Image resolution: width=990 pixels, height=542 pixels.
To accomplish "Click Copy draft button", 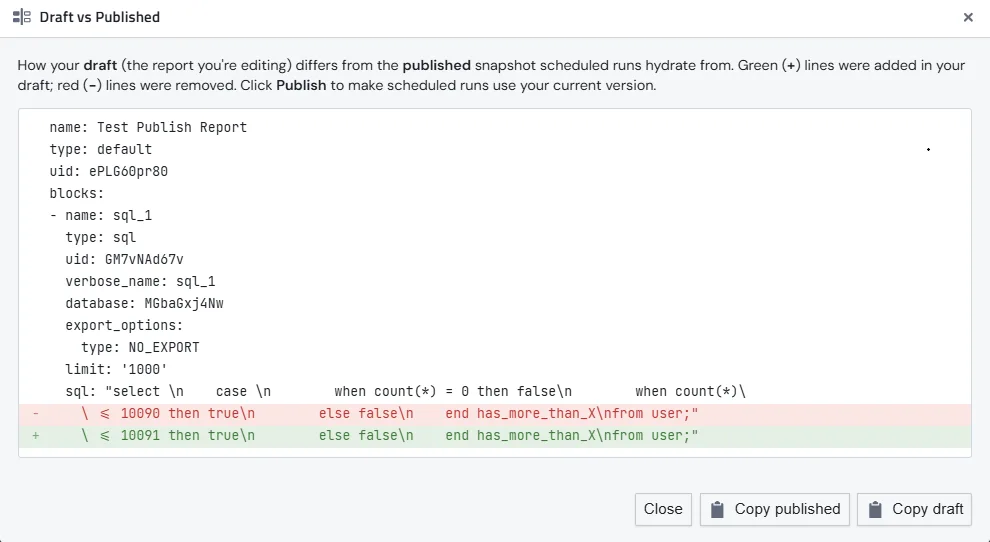I will [x=914, y=509].
